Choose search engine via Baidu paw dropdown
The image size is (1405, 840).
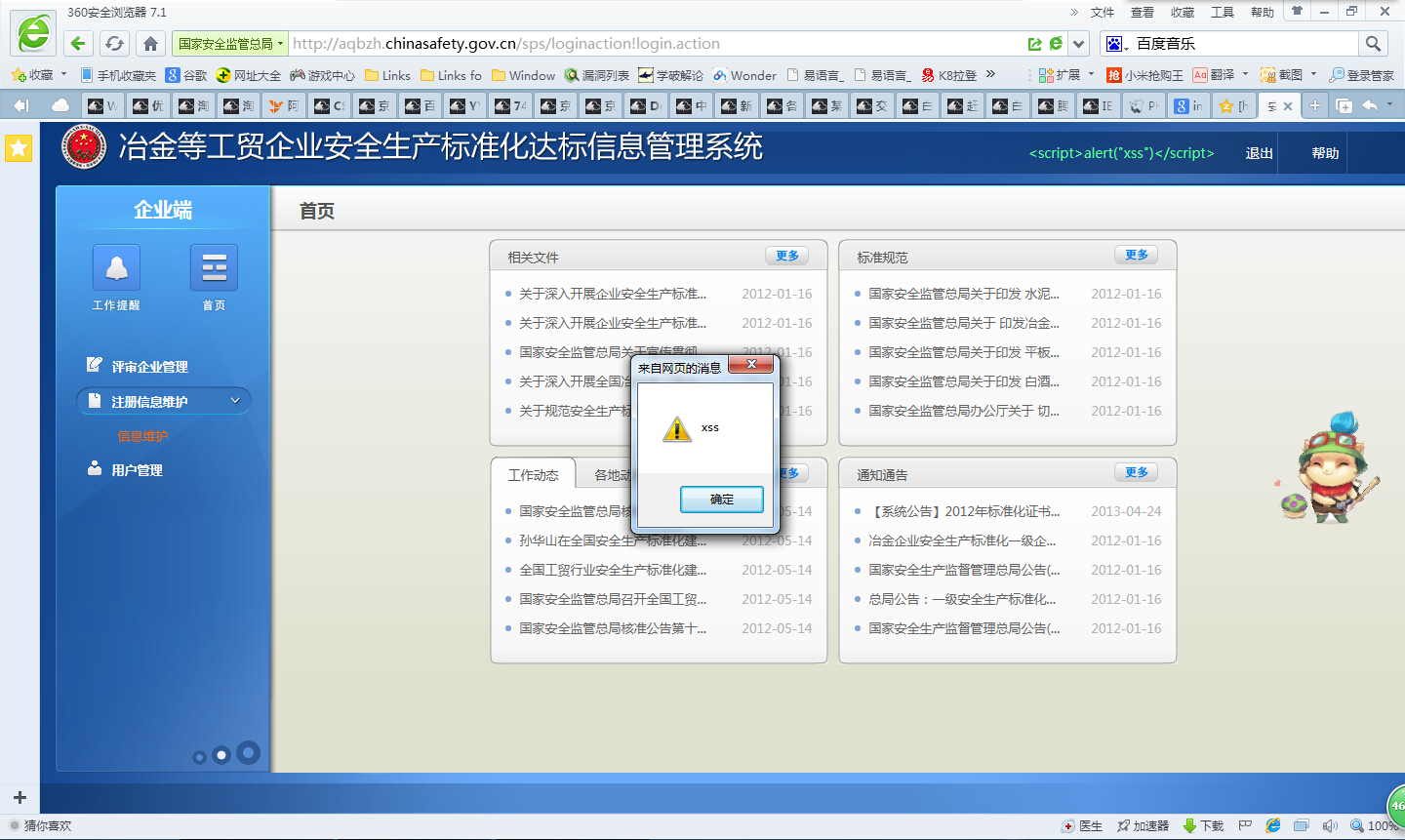pyautogui.click(x=1117, y=44)
